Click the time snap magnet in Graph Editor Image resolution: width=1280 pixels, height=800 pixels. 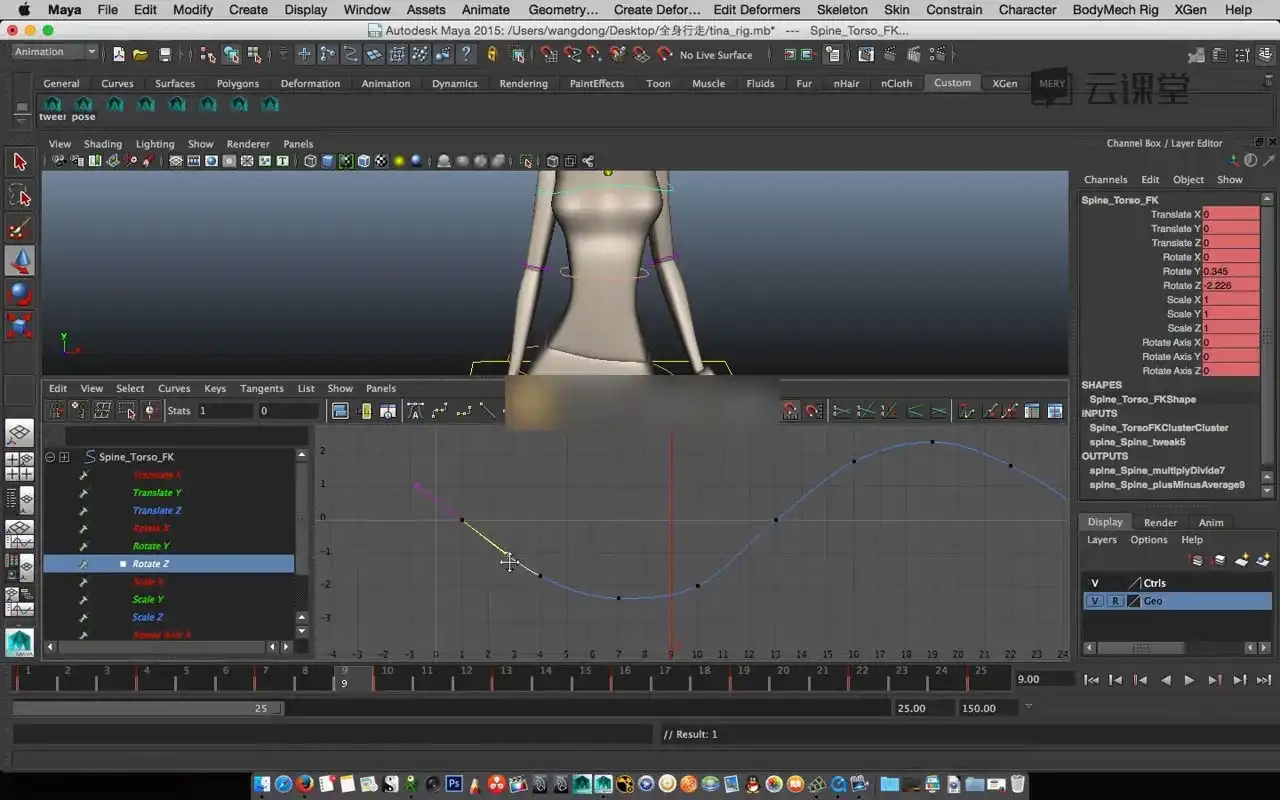tap(791, 411)
